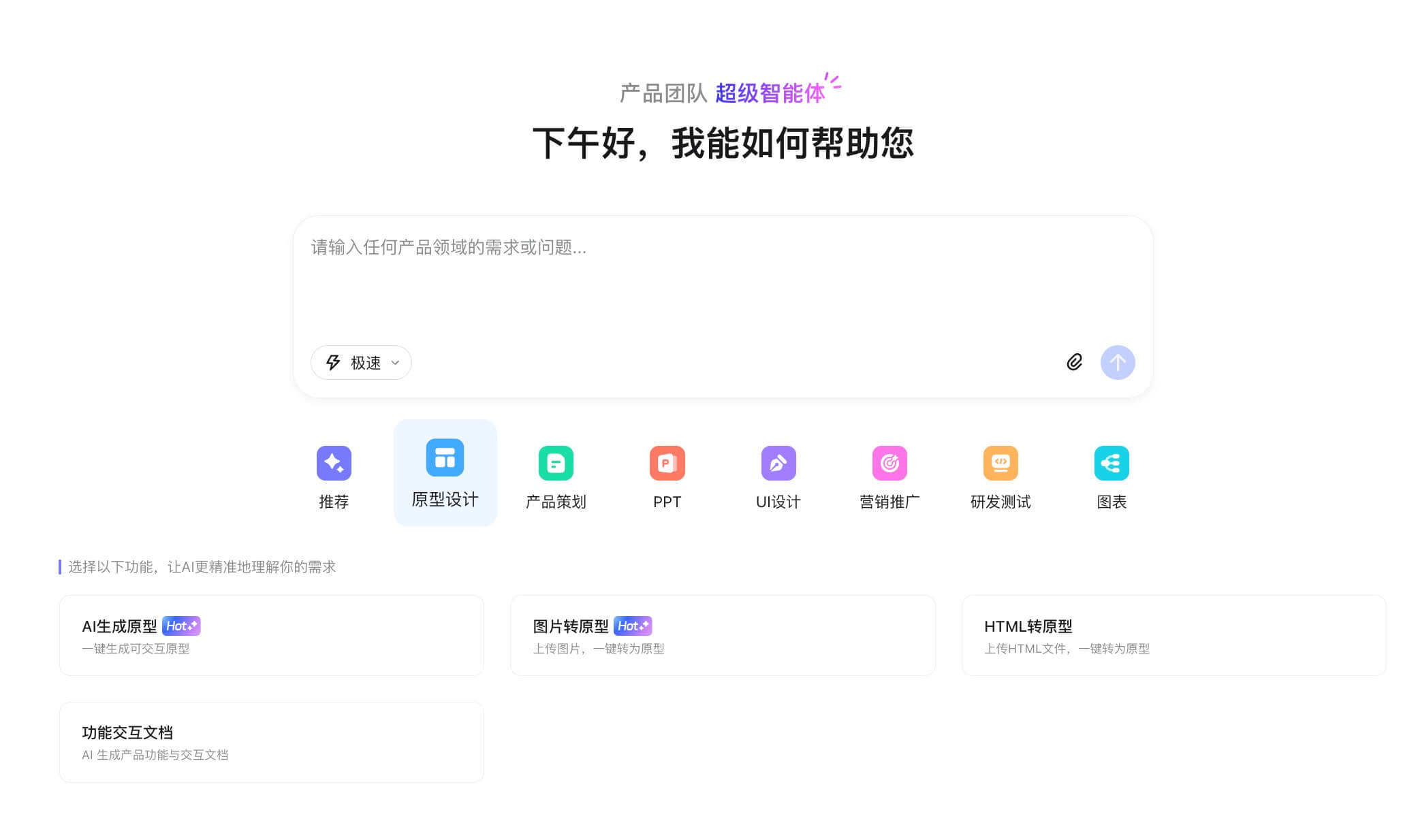This screenshot has width=1418, height=840.
Task: Expand the 极速 mode dropdown
Action: 361,363
